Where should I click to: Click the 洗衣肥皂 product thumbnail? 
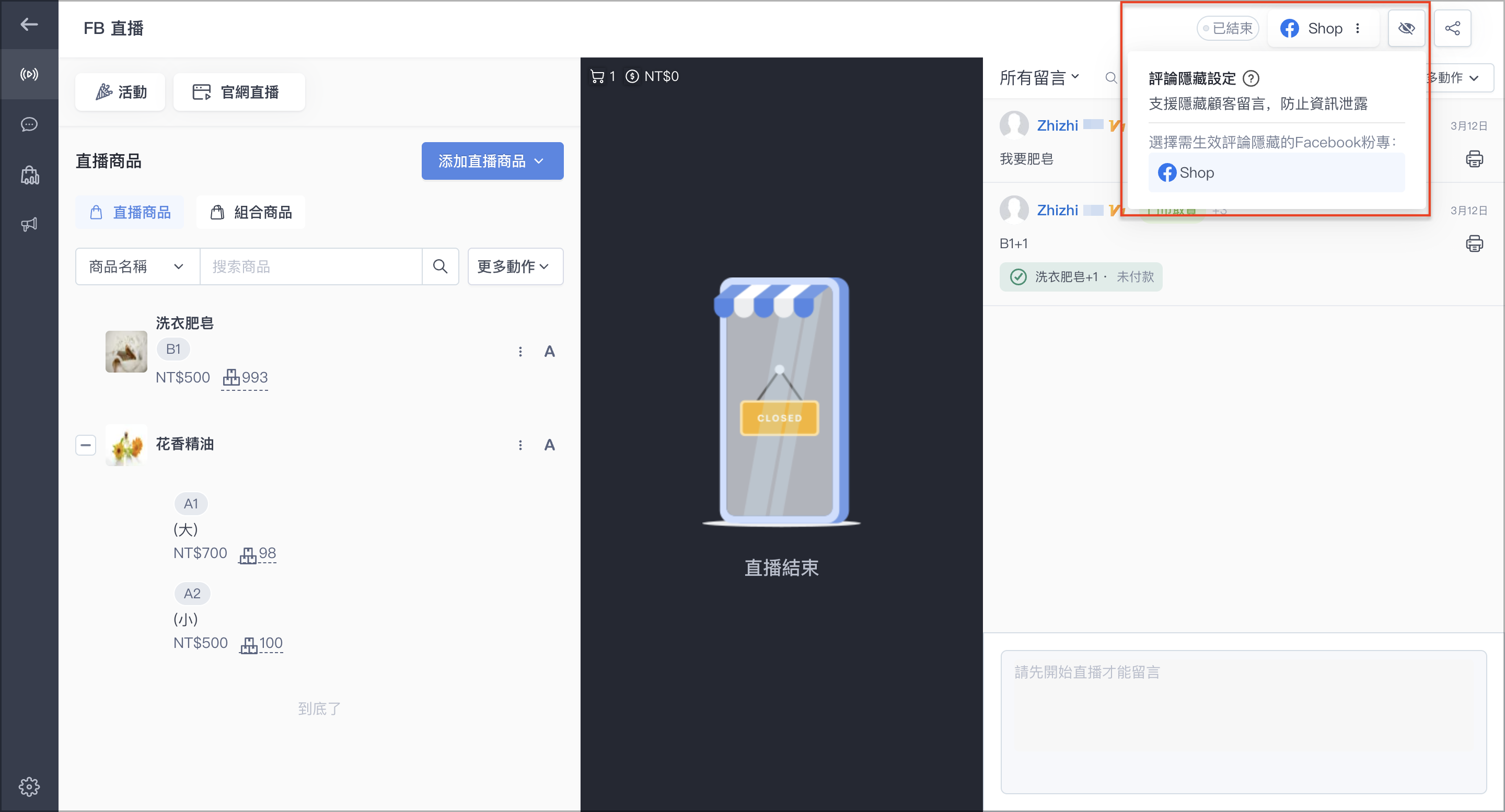pos(125,351)
